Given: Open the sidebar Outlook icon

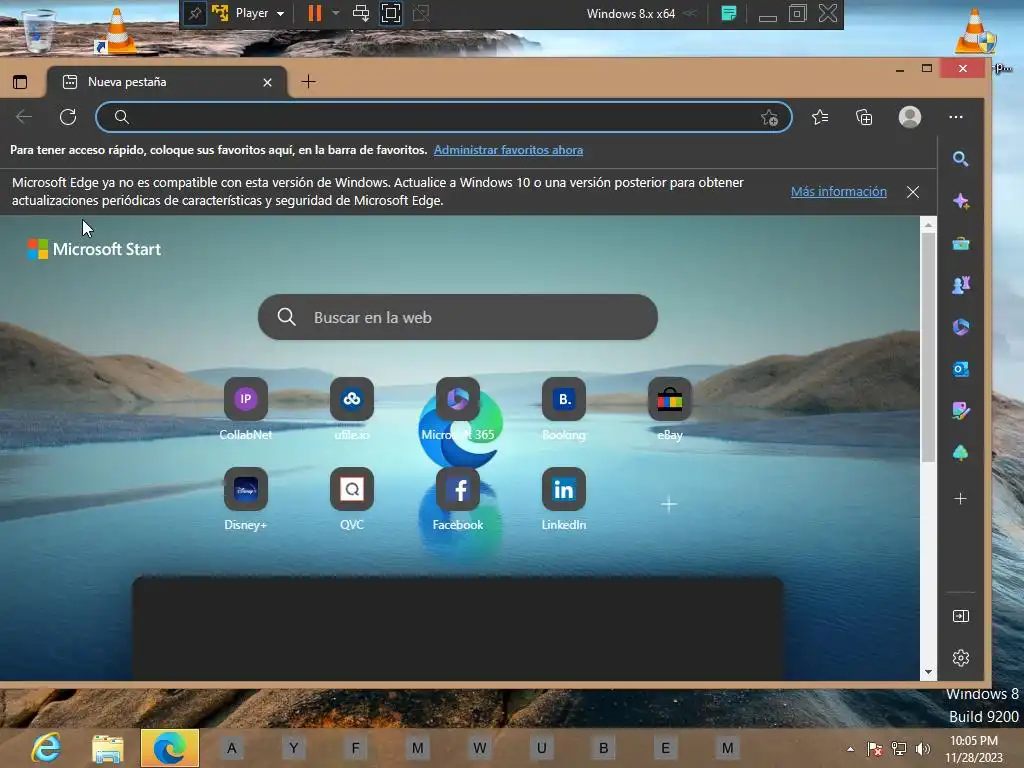Looking at the screenshot, I should click(960, 369).
